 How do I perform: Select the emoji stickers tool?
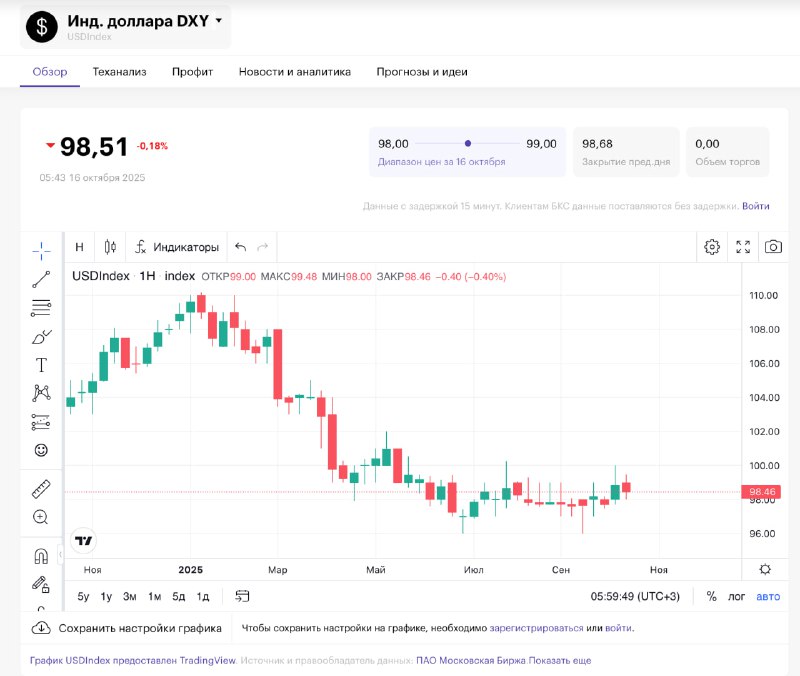[x=40, y=450]
